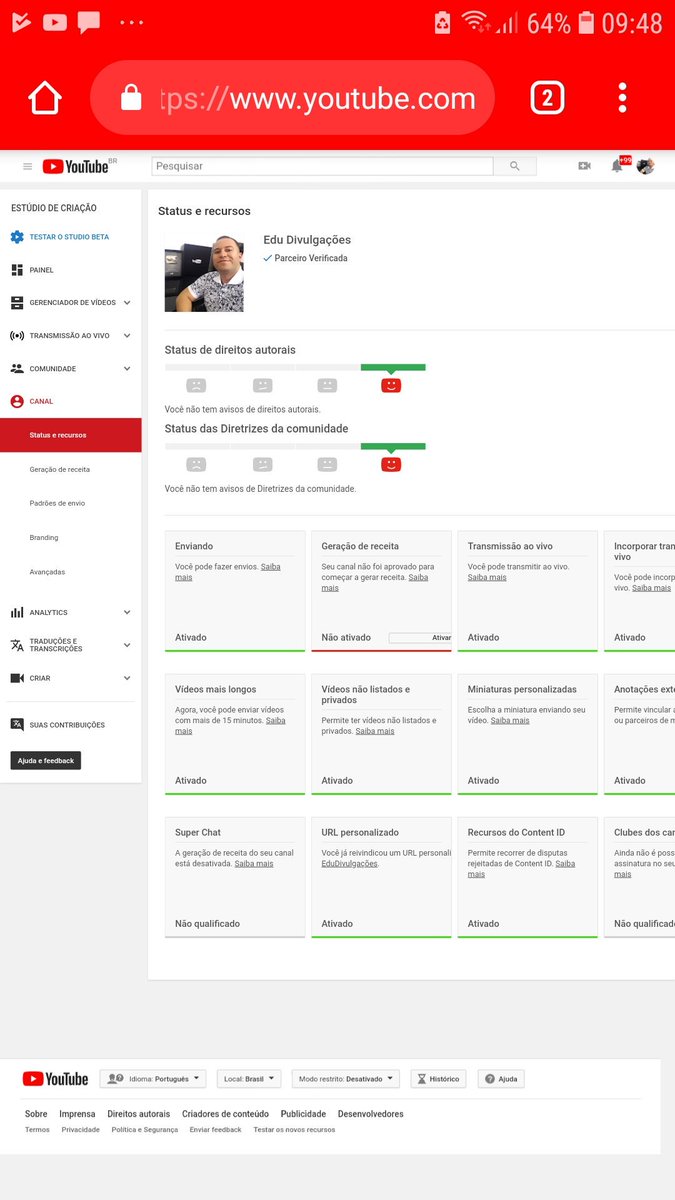Image resolution: width=675 pixels, height=1200 pixels.
Task: Click the direitos autorais green status bar
Action: 393,367
